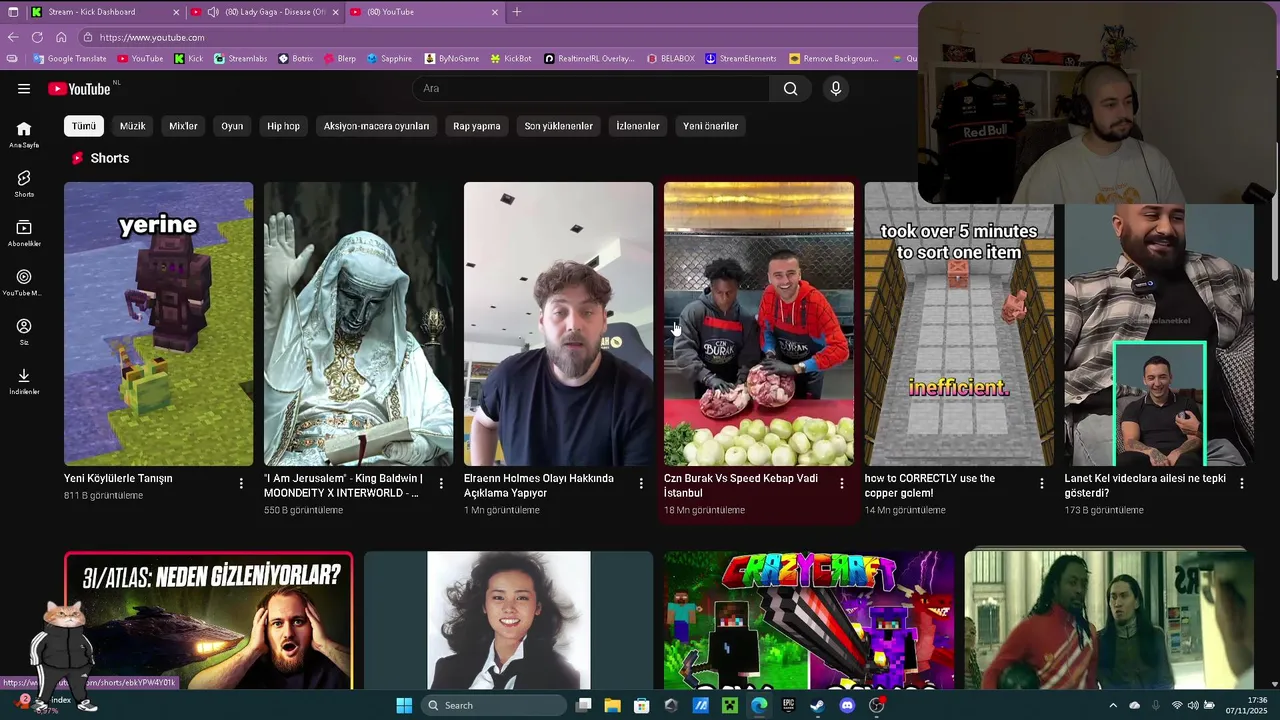Select the Son yüklenenler chip
This screenshot has height=720, width=1280.
[x=559, y=126]
